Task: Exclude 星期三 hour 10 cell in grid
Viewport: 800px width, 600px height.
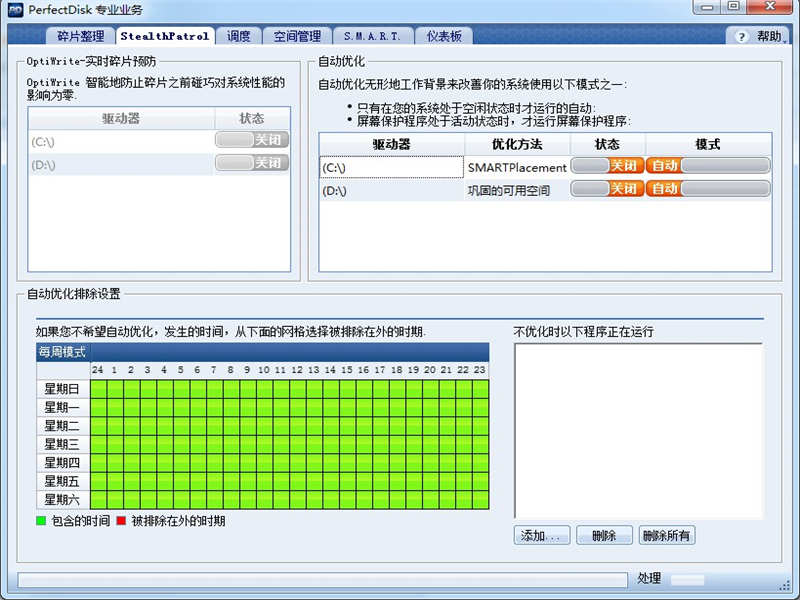Action: point(264,444)
